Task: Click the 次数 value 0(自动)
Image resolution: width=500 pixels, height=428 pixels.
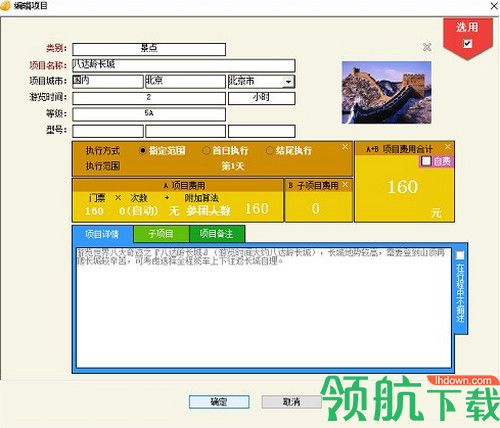Action: click(x=139, y=211)
